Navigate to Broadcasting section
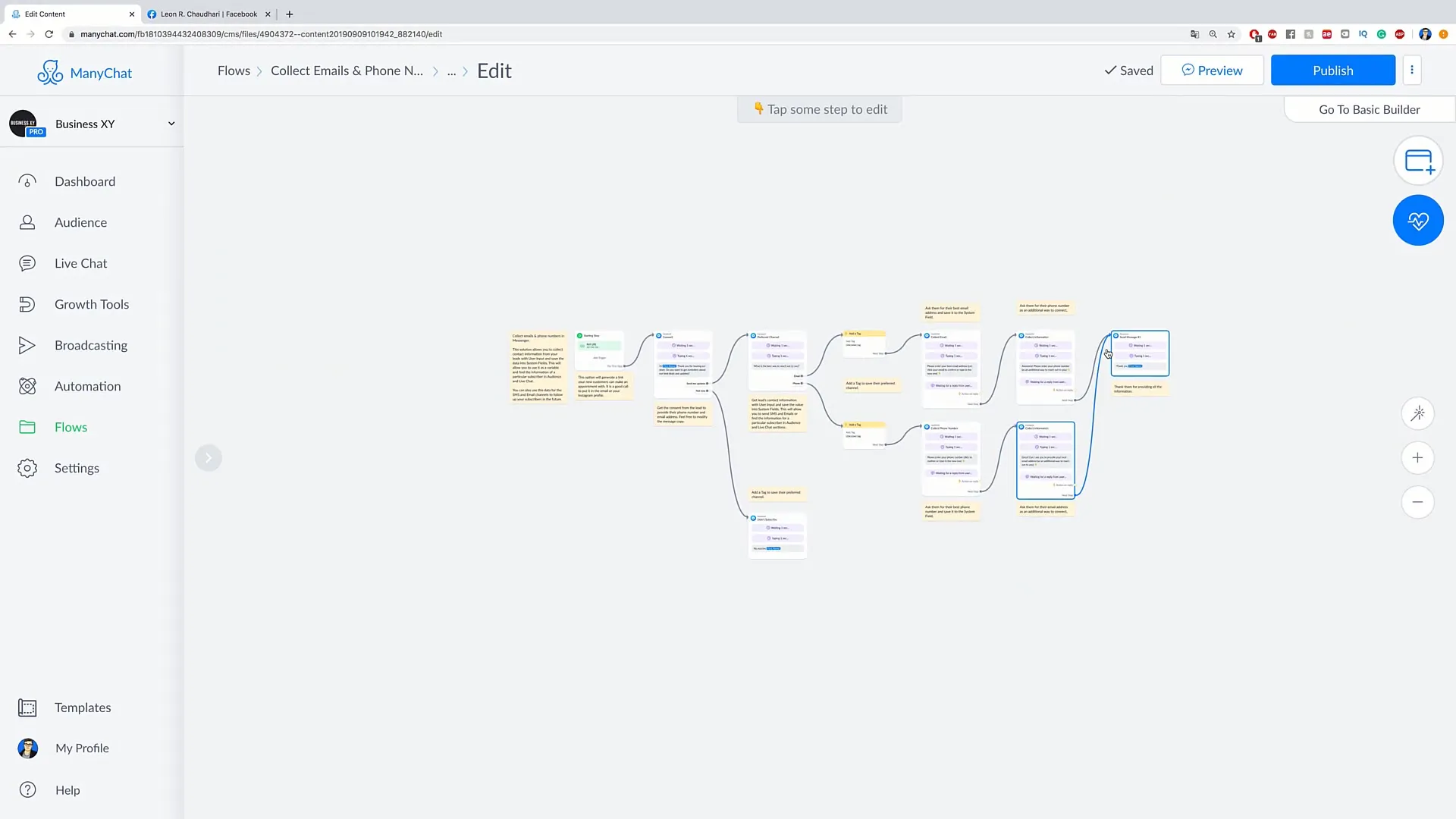The width and height of the screenshot is (1456, 819). click(91, 344)
